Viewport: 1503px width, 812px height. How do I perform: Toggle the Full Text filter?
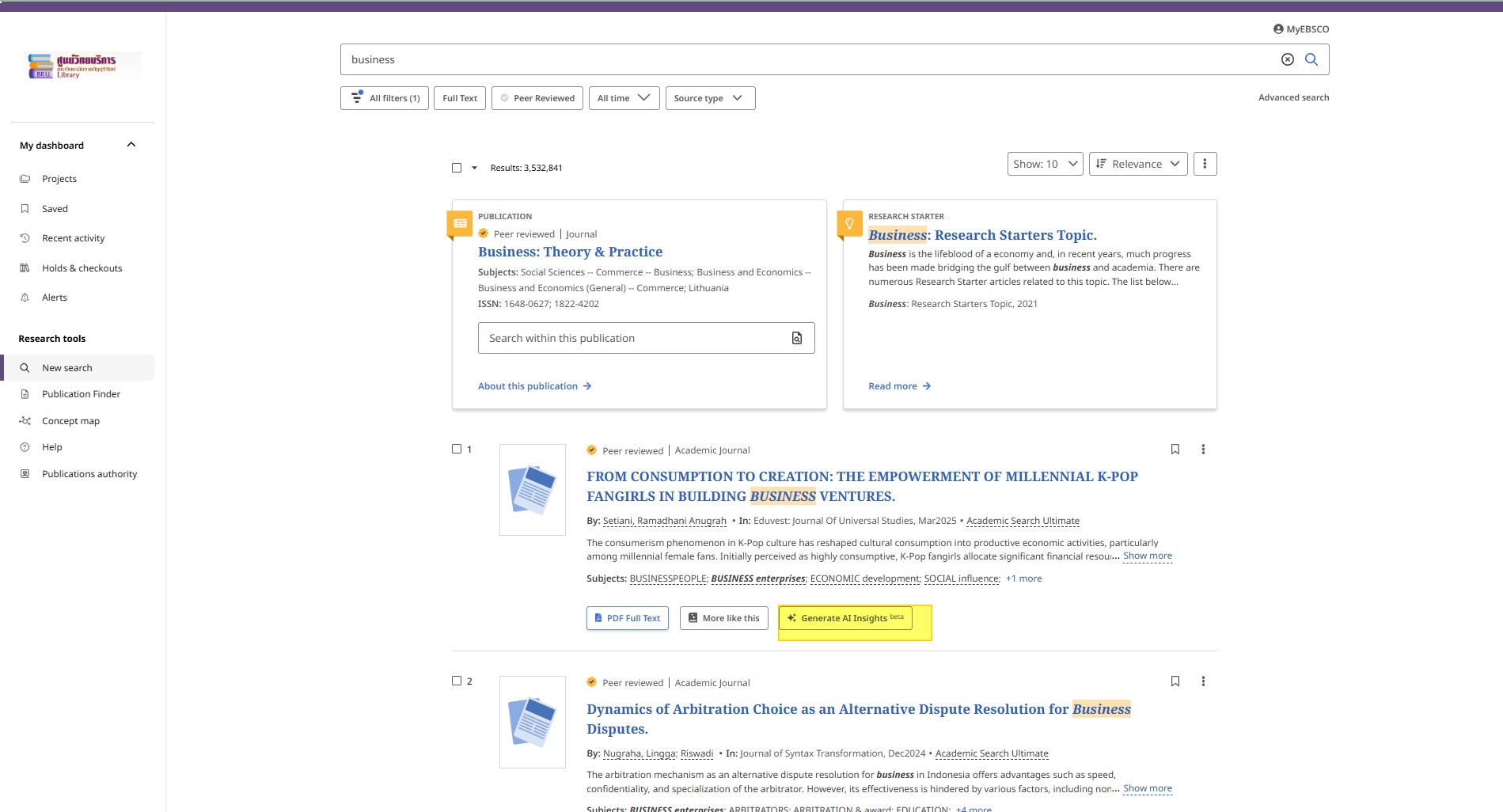click(x=460, y=98)
